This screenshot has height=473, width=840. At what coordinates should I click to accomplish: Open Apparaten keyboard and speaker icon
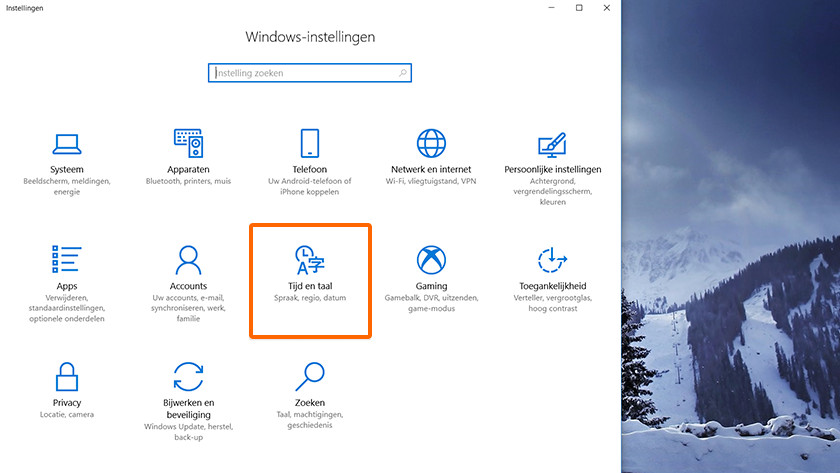click(x=188, y=143)
